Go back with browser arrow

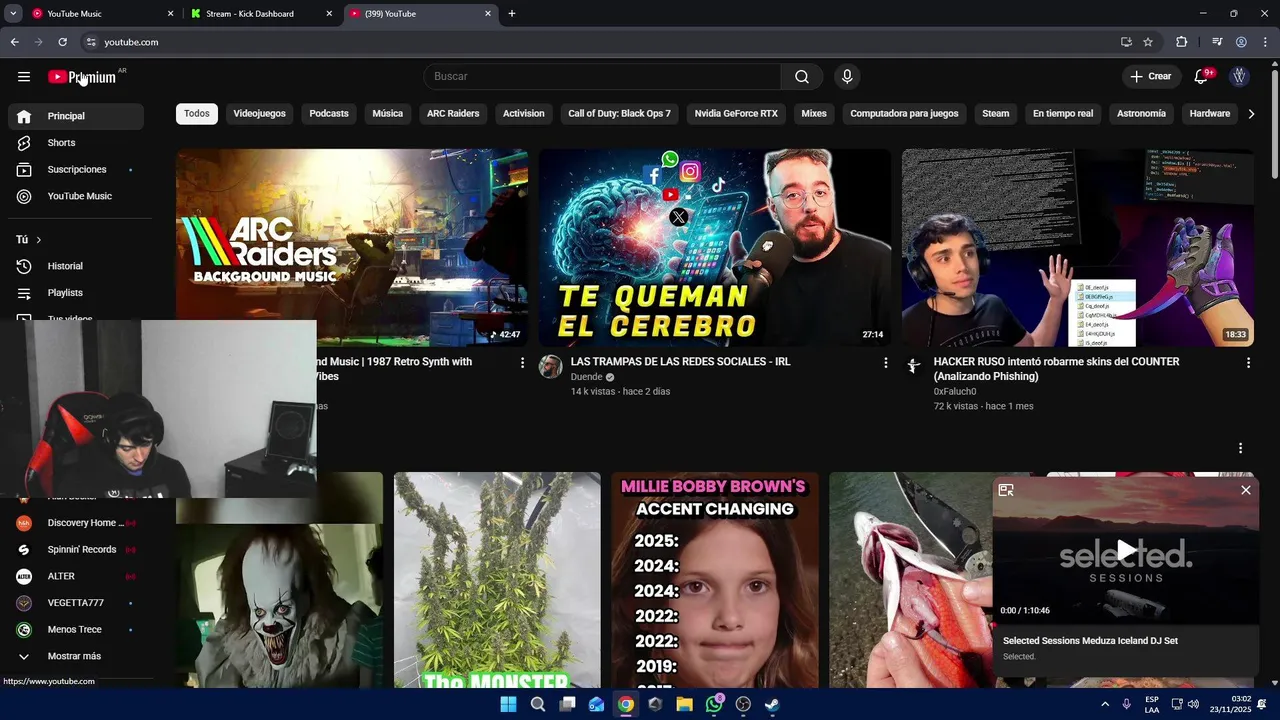click(14, 42)
